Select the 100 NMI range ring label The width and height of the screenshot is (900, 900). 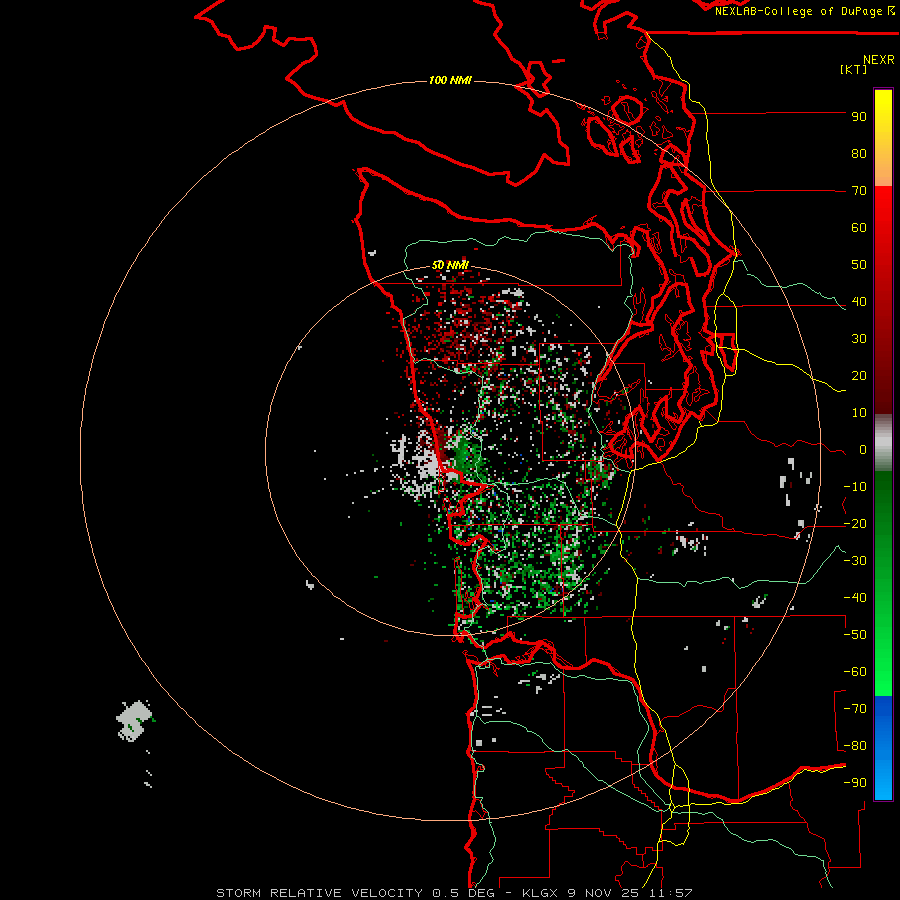[x=450, y=80]
